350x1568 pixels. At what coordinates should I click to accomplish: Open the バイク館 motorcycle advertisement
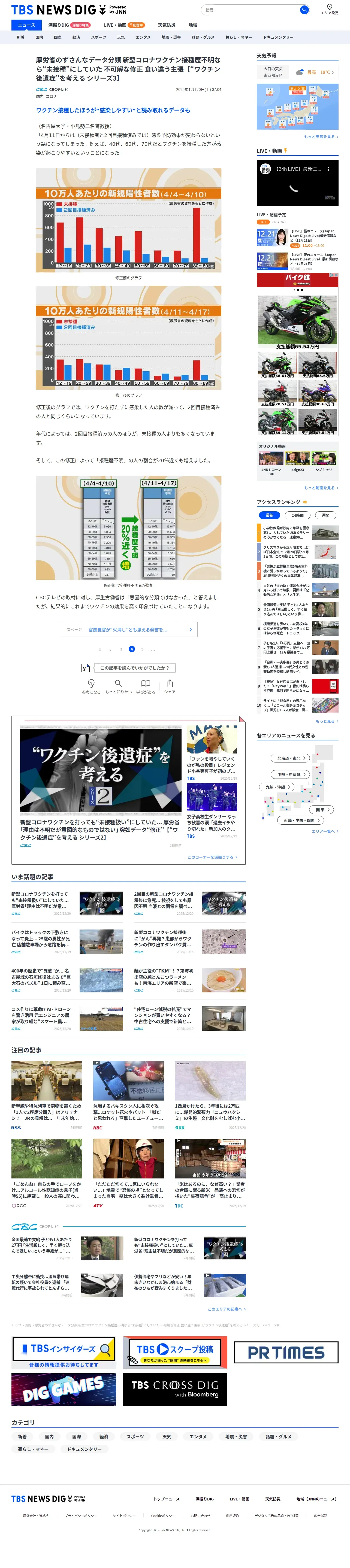(298, 354)
